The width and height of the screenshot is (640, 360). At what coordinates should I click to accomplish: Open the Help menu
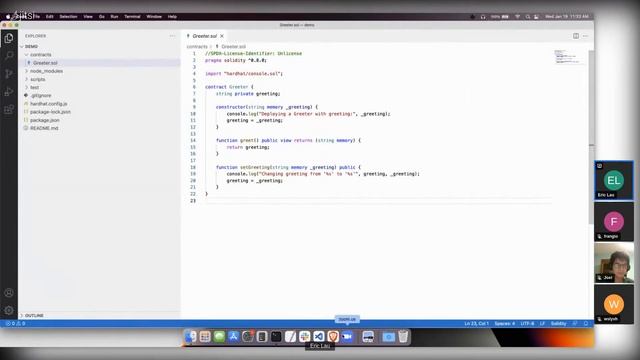coord(172,17)
